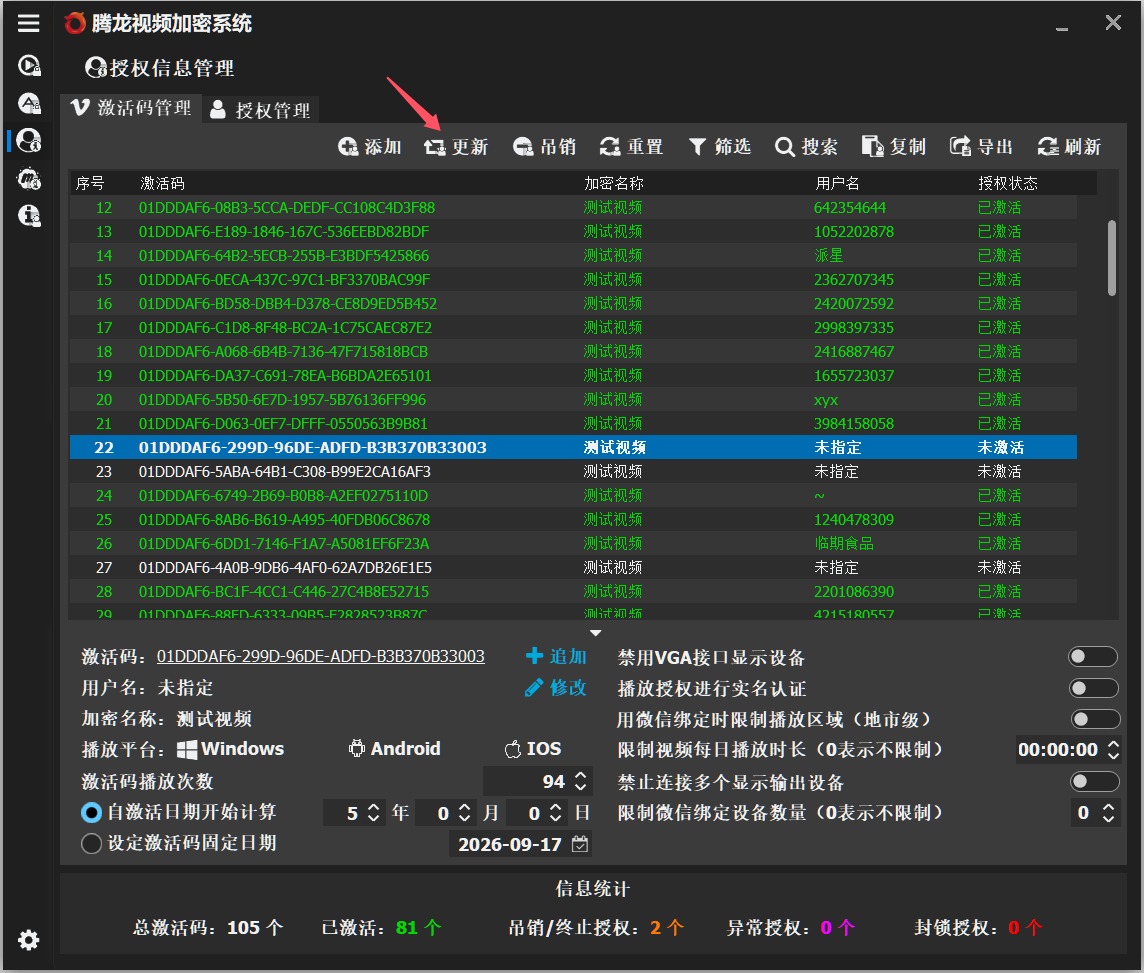
Task: Adjust the 年 years stepper arrows
Action: (373, 813)
